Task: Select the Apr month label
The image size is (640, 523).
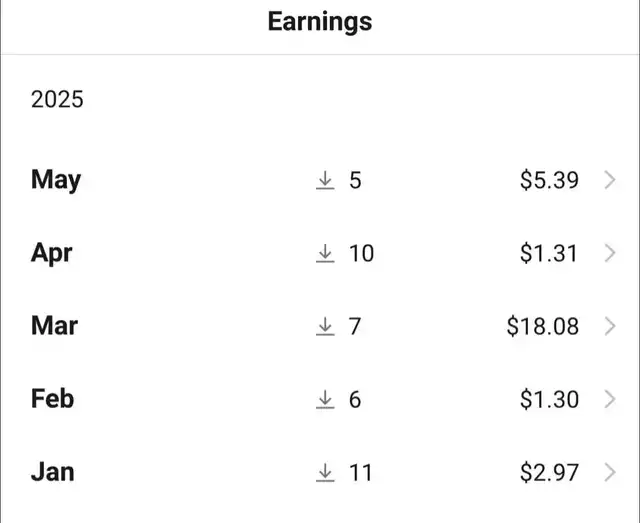Action: [52, 254]
